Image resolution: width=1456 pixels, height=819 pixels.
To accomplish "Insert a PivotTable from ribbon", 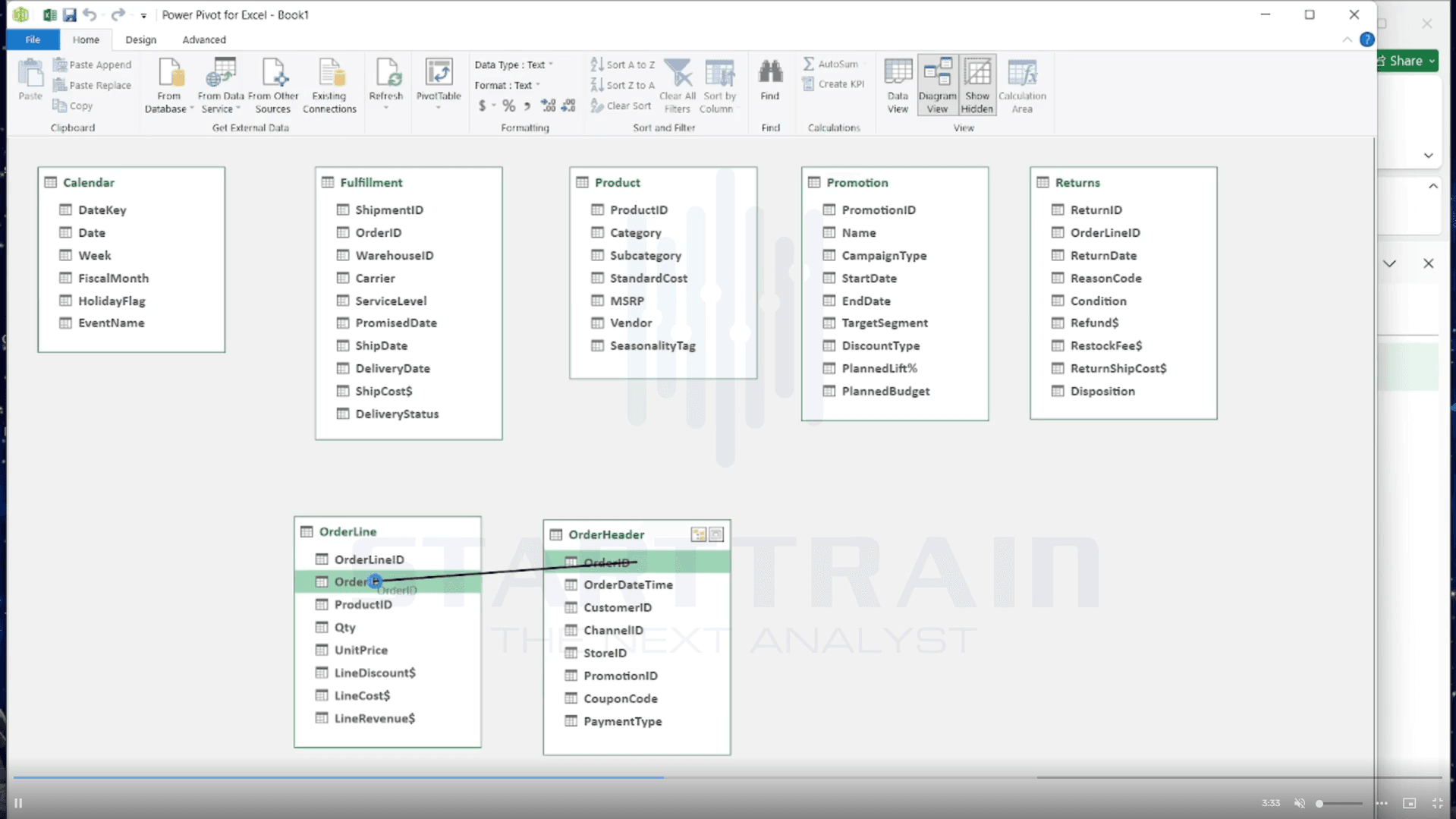I will pos(439,83).
